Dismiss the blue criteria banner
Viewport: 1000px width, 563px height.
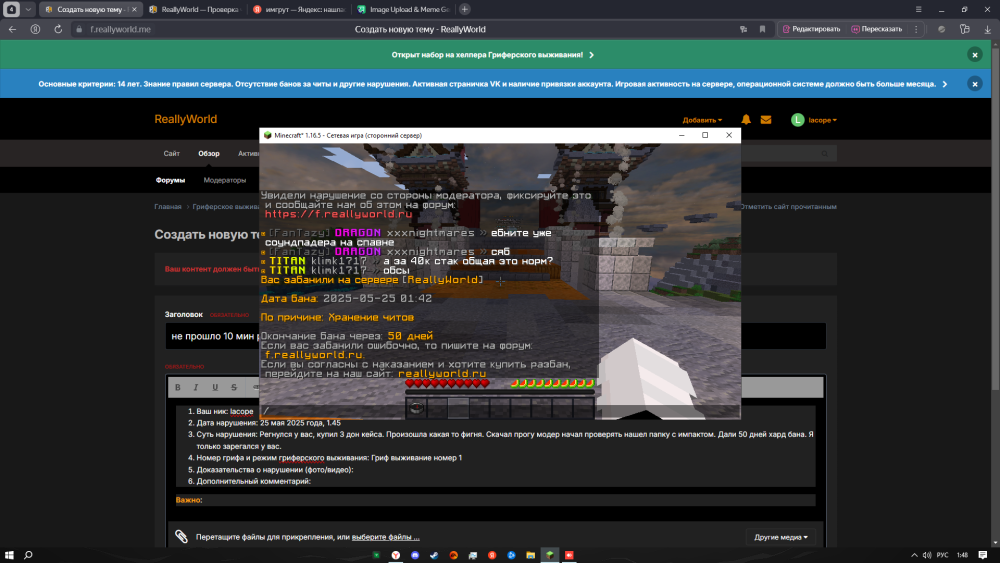click(974, 84)
